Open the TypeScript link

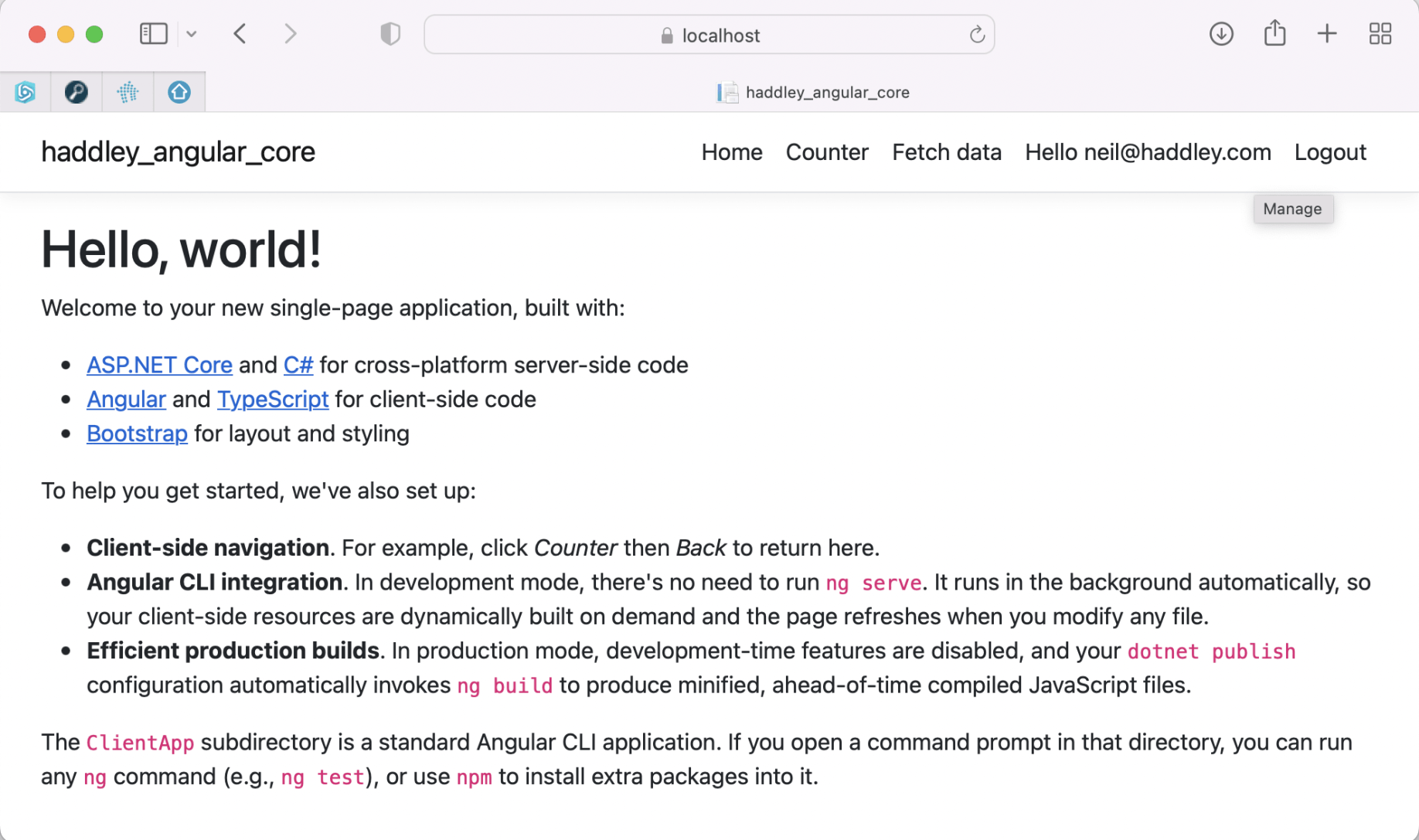(x=273, y=399)
